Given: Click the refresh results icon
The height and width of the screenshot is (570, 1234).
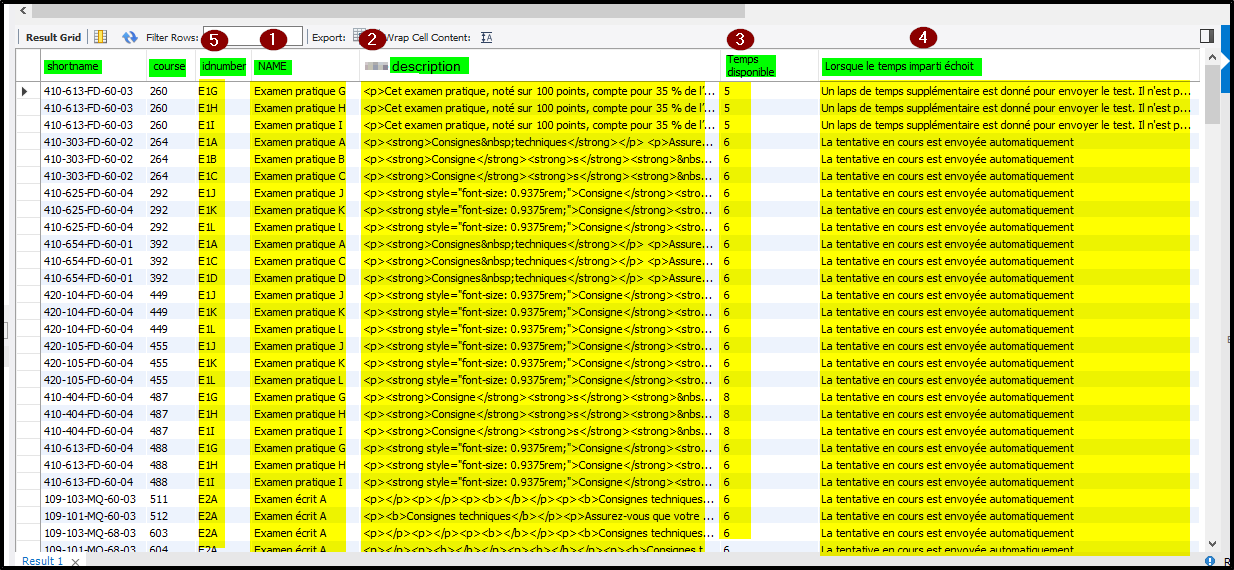Looking at the screenshot, I should [130, 37].
